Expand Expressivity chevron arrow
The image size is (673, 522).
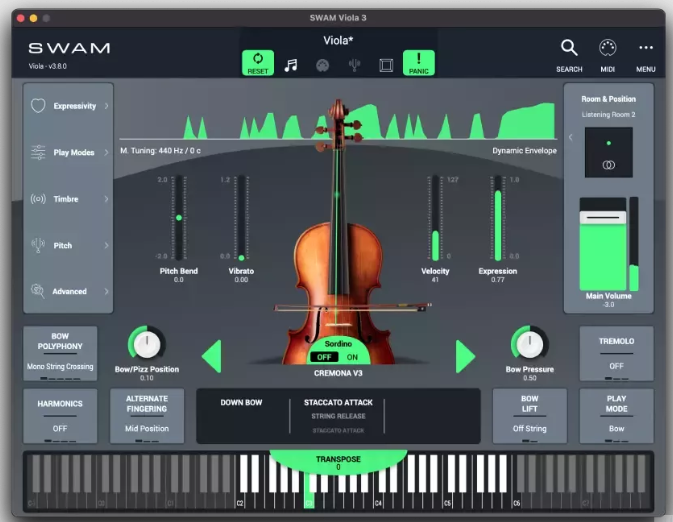[x=106, y=106]
